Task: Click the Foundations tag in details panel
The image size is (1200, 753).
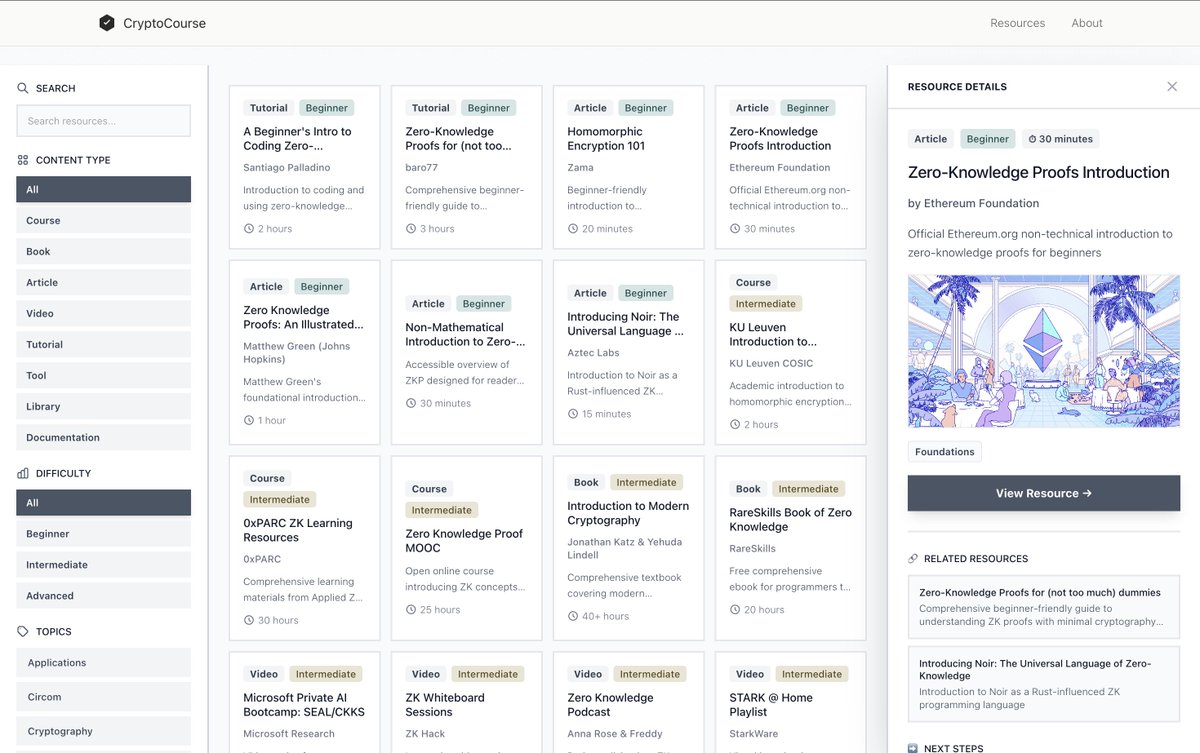Action: [x=945, y=452]
